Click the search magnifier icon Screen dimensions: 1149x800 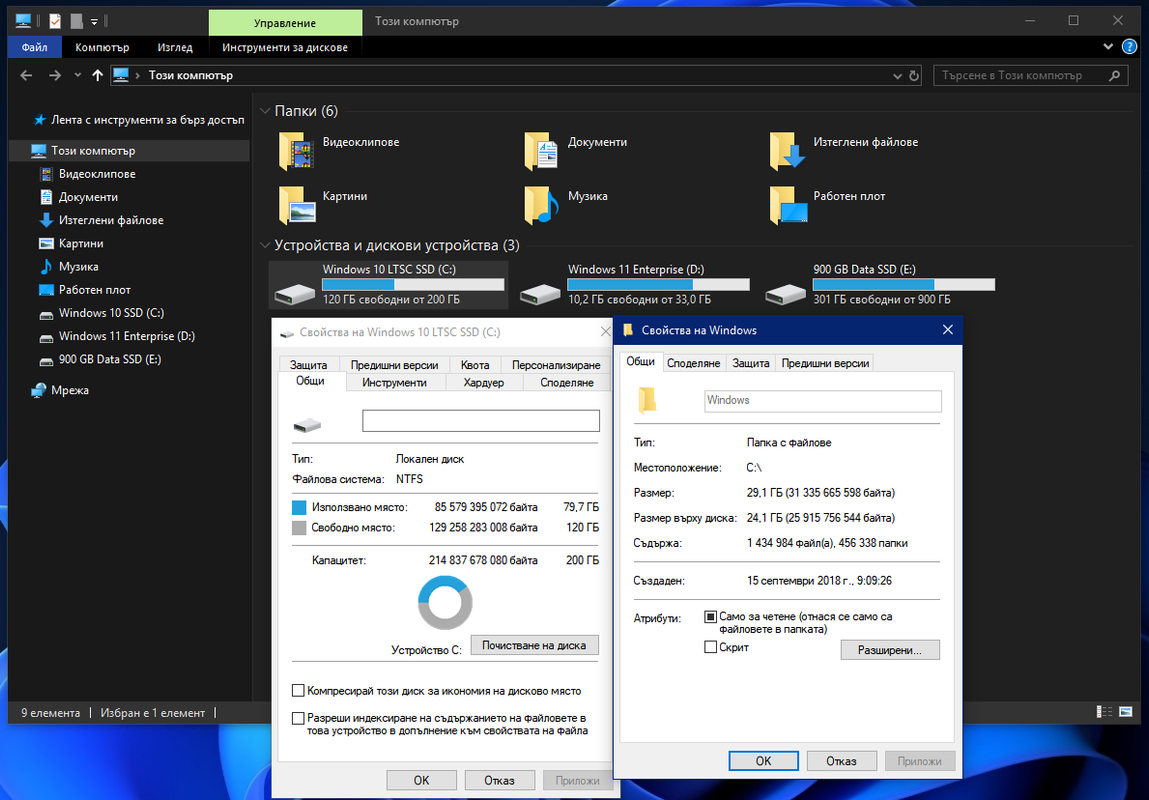[1115, 75]
